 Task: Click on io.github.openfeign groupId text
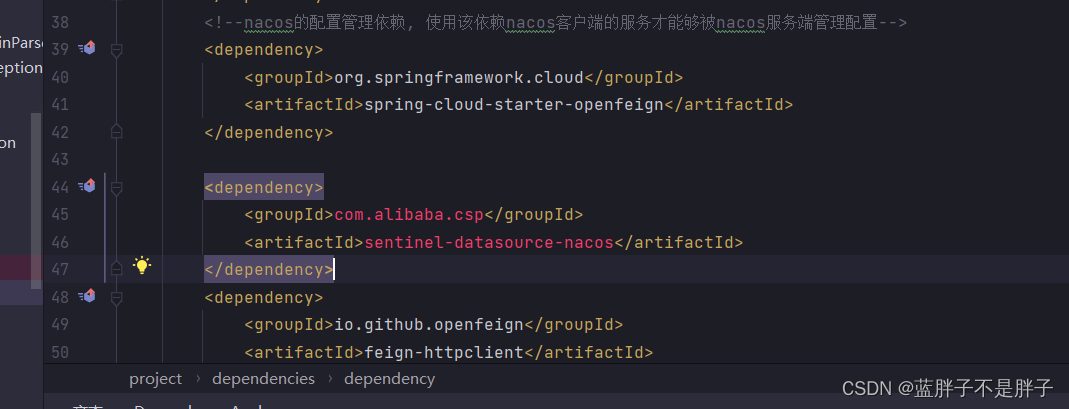pos(429,324)
